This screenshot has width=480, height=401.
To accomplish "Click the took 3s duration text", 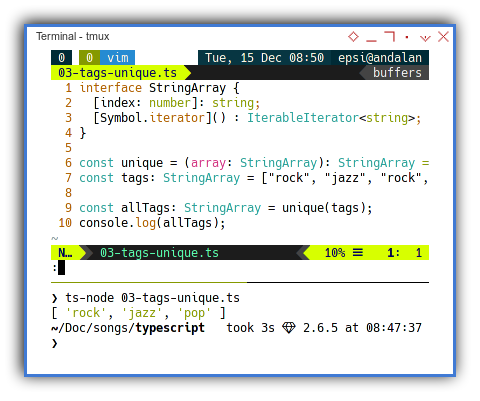I will coord(250,328).
